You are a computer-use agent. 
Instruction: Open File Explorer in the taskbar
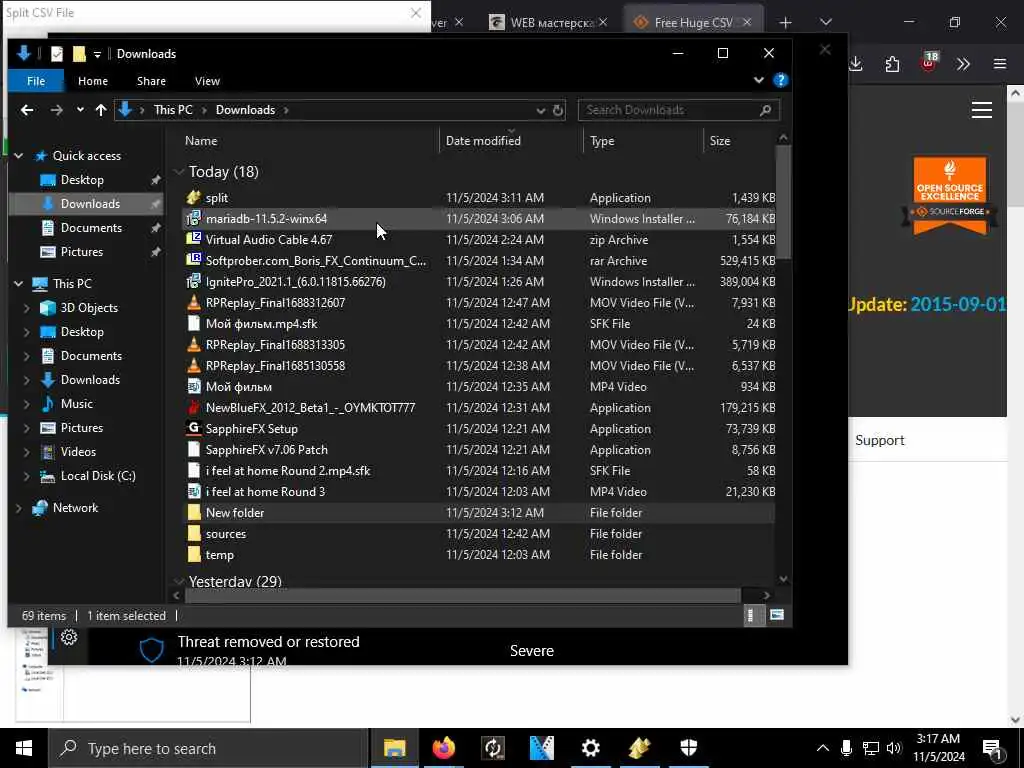(394, 748)
